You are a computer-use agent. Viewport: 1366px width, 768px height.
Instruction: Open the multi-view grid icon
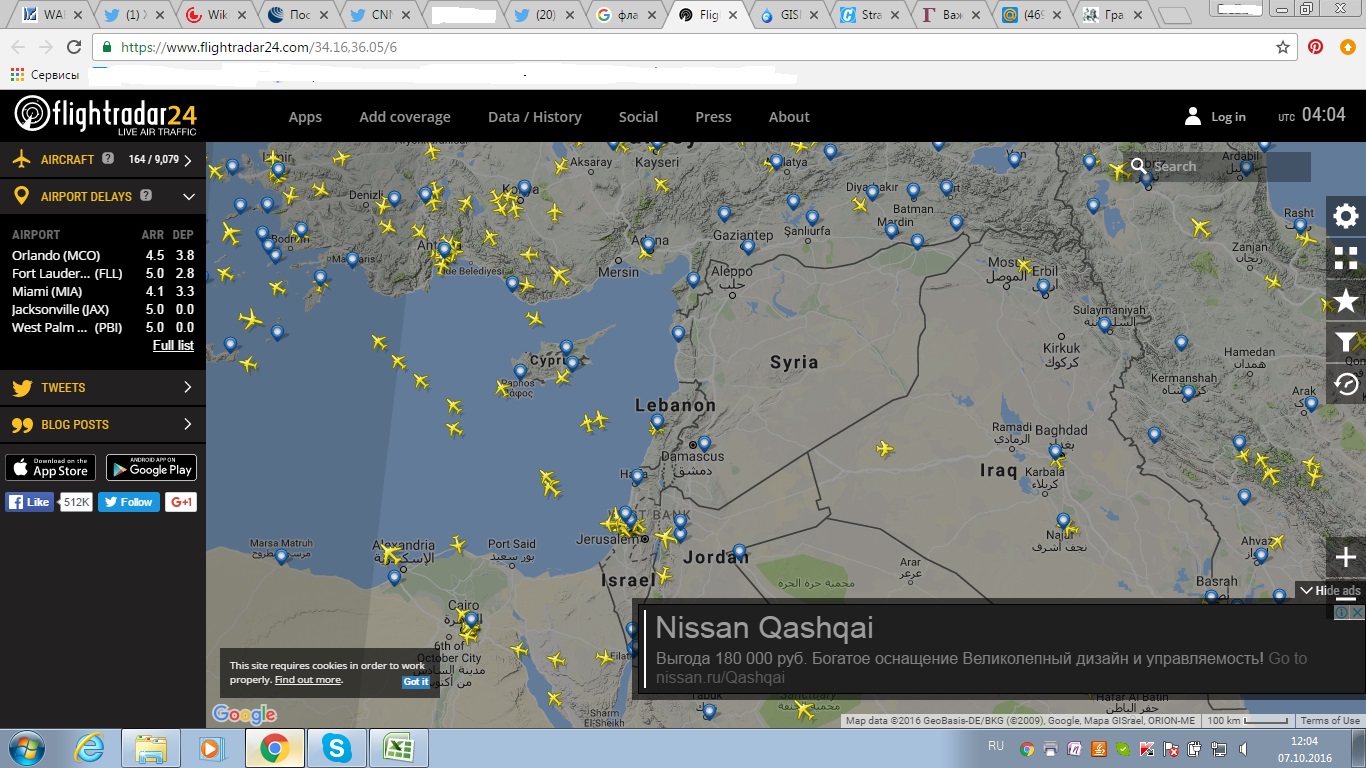pyautogui.click(x=1346, y=258)
